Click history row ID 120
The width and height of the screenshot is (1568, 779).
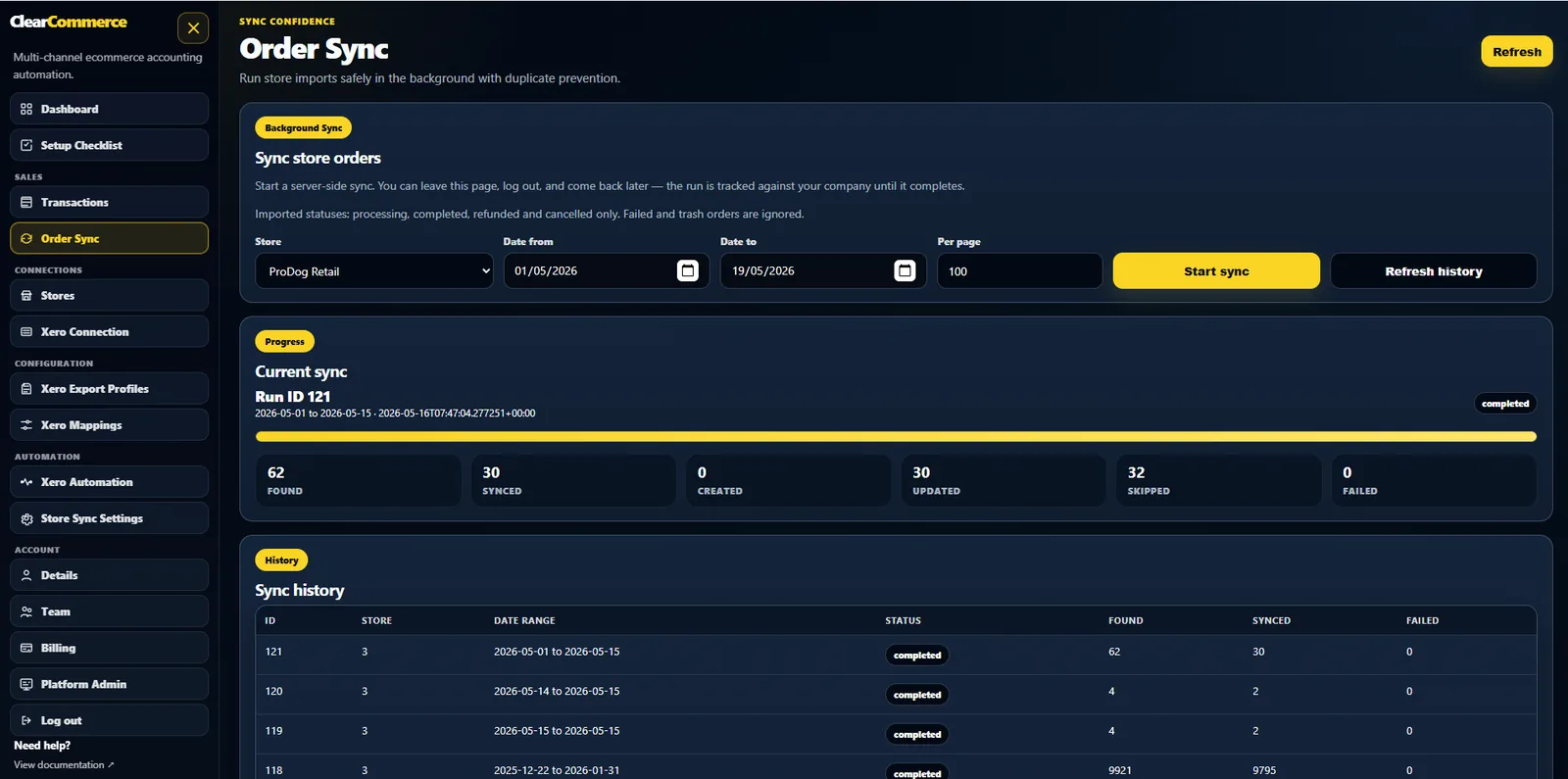[896, 694]
